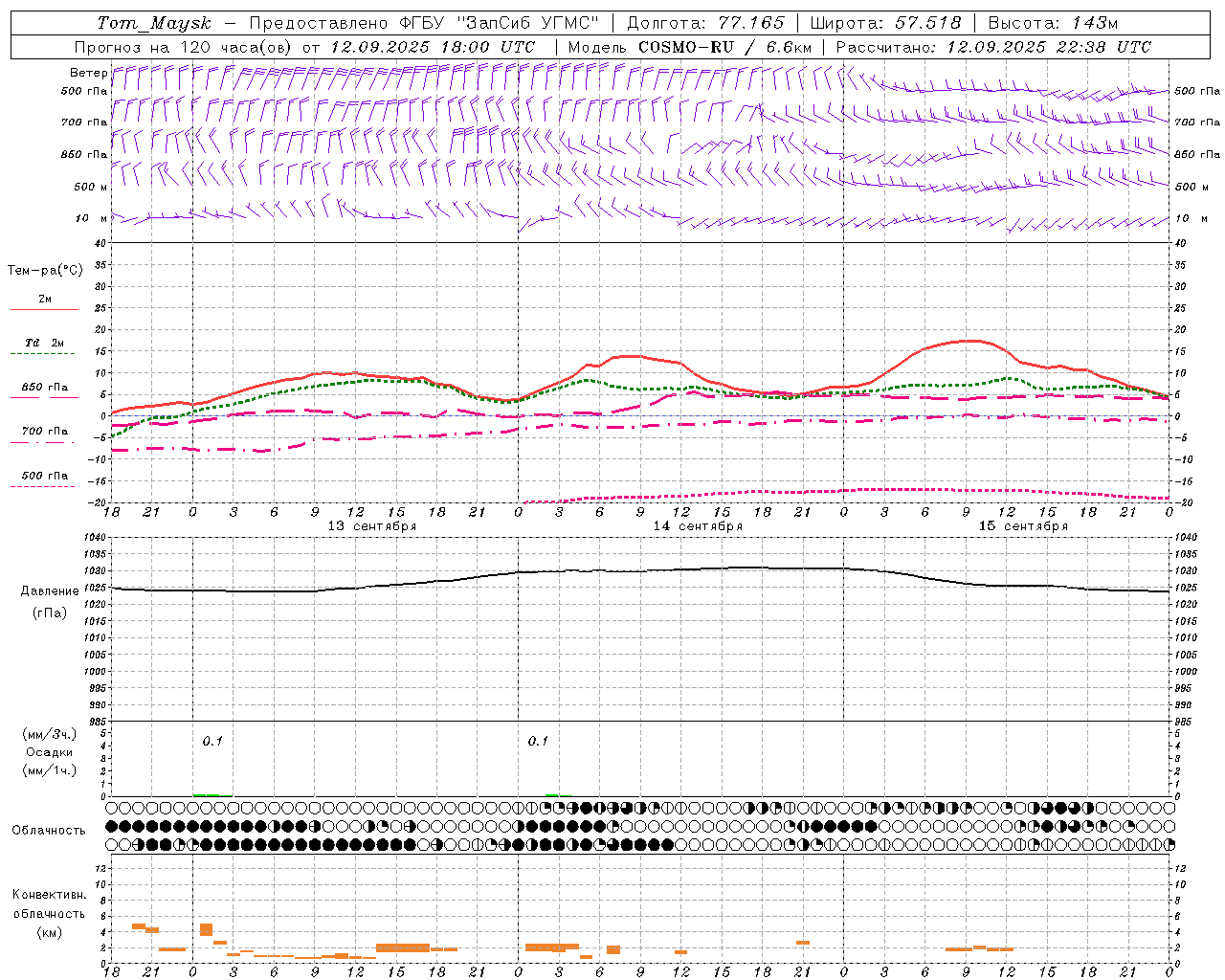Click the Тем-ра(°C) panel label
Viewport: 1225px width, 980px height.
[x=45, y=271]
